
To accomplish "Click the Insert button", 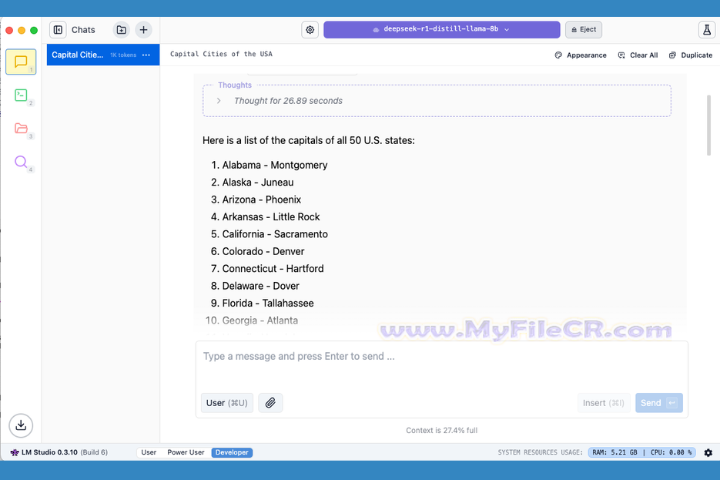I will point(603,403).
